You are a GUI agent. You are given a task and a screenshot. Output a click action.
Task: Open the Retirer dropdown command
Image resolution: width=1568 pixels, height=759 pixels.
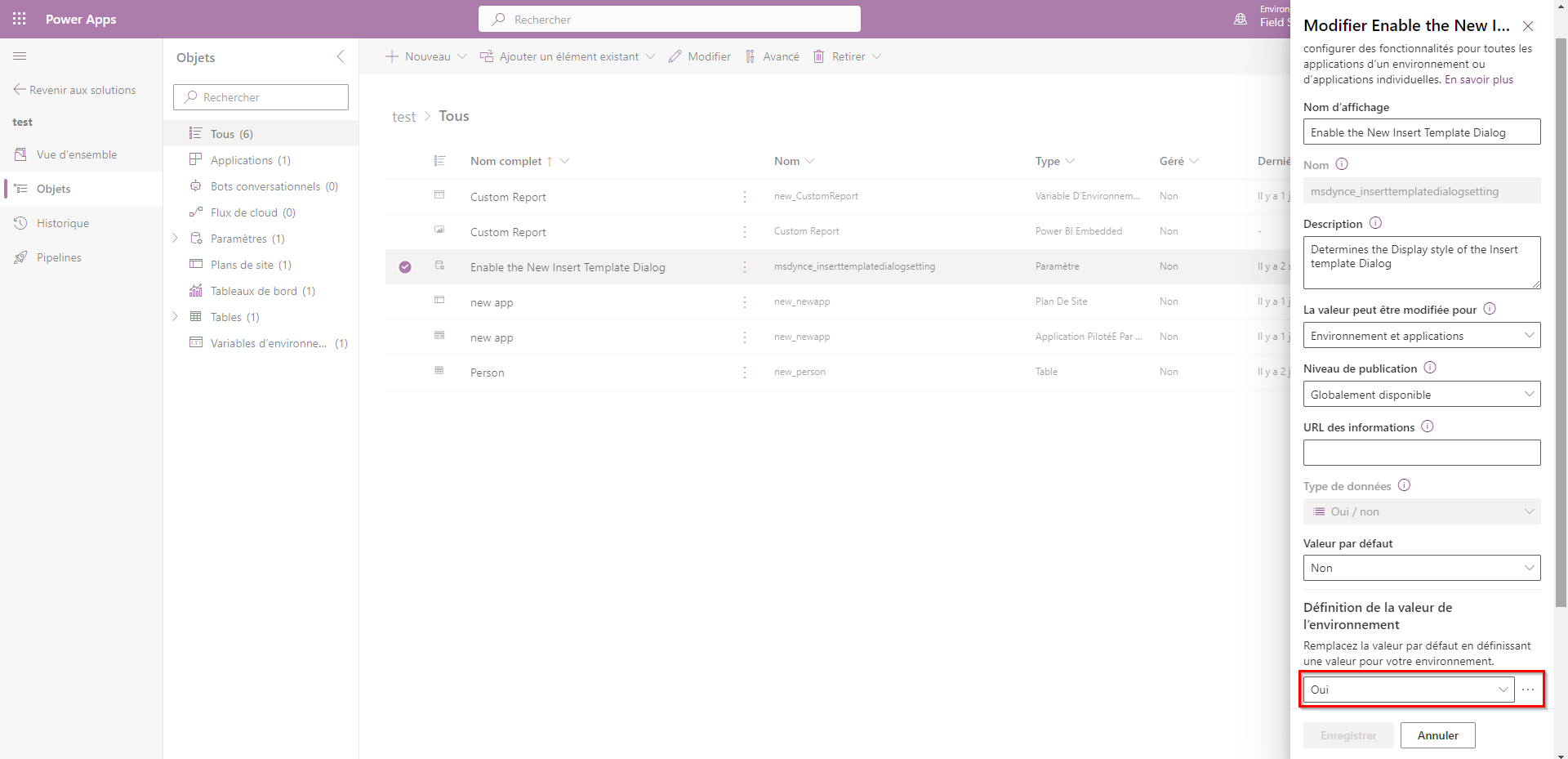(847, 56)
